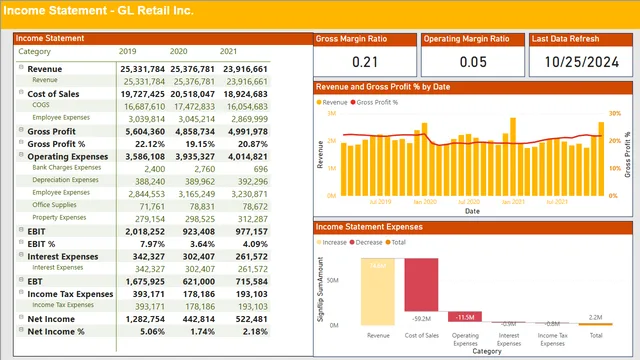
Task: Click Property Expenses row label
Action: (59, 217)
